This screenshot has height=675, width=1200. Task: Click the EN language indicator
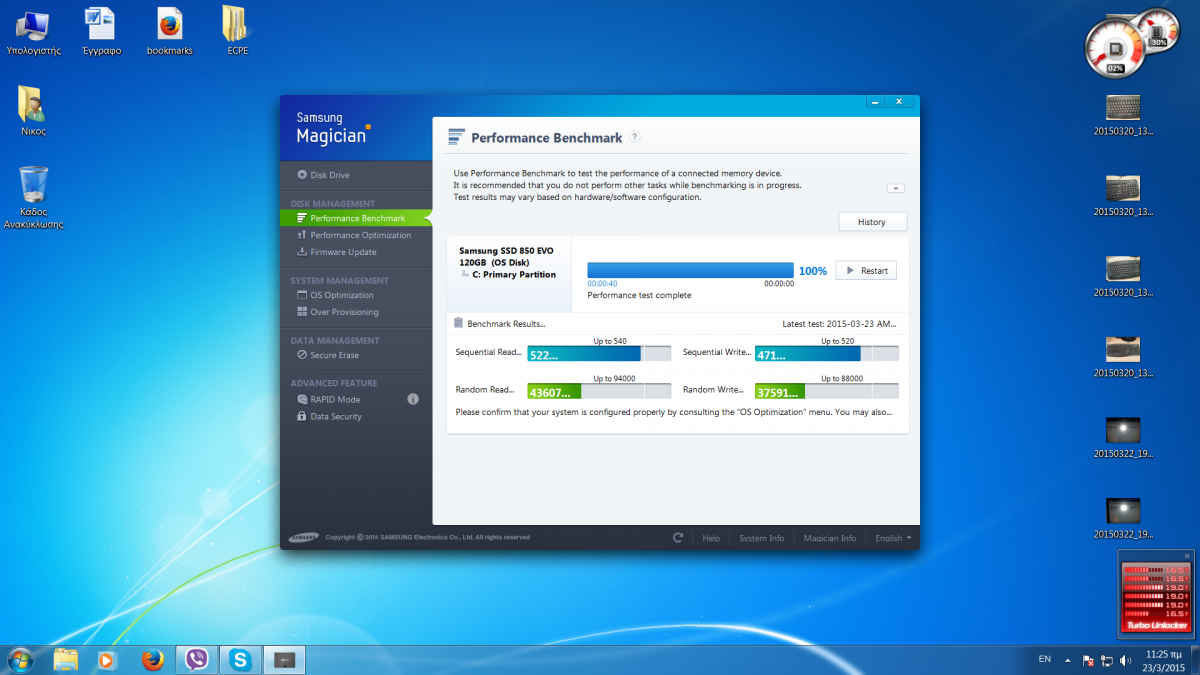1045,659
